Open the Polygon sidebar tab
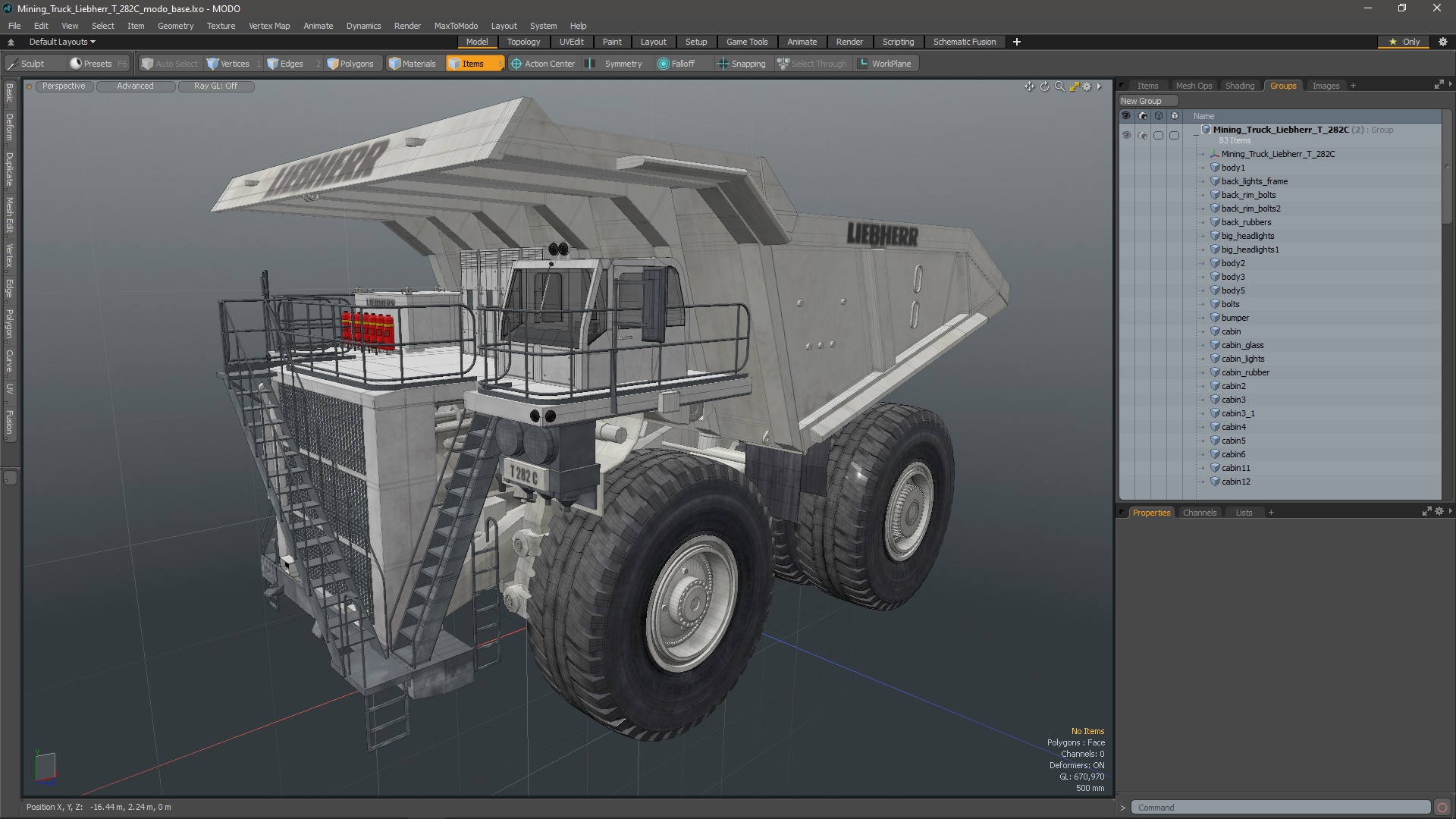1456x819 pixels. (x=9, y=324)
